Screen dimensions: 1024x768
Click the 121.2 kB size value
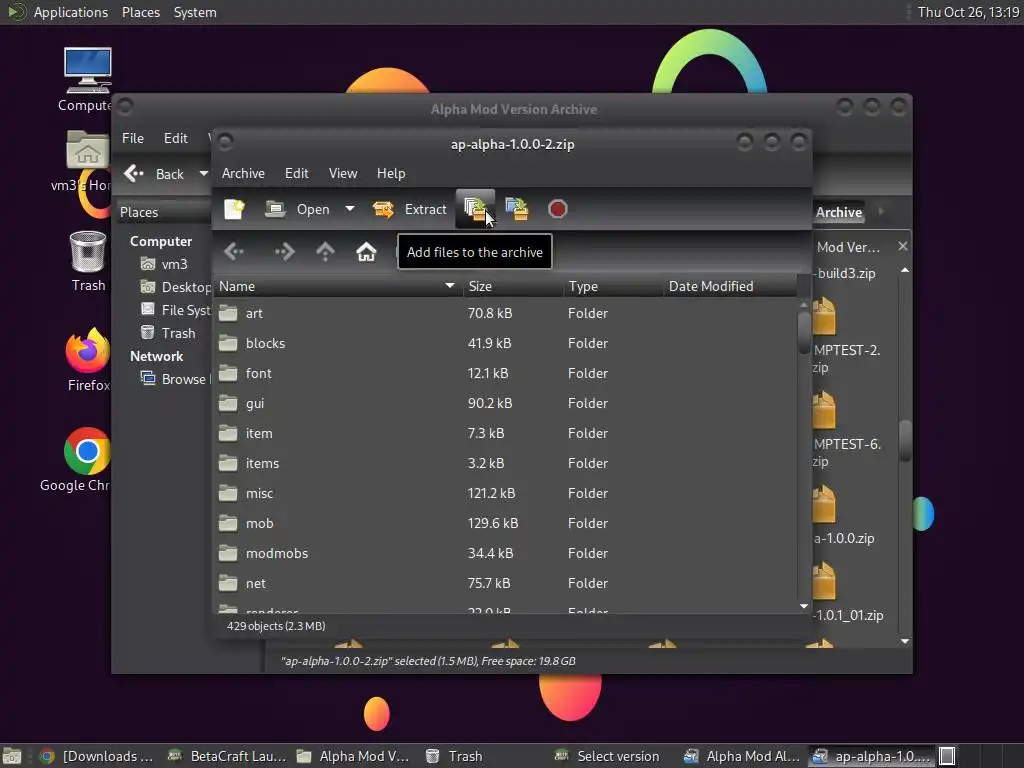coord(491,493)
